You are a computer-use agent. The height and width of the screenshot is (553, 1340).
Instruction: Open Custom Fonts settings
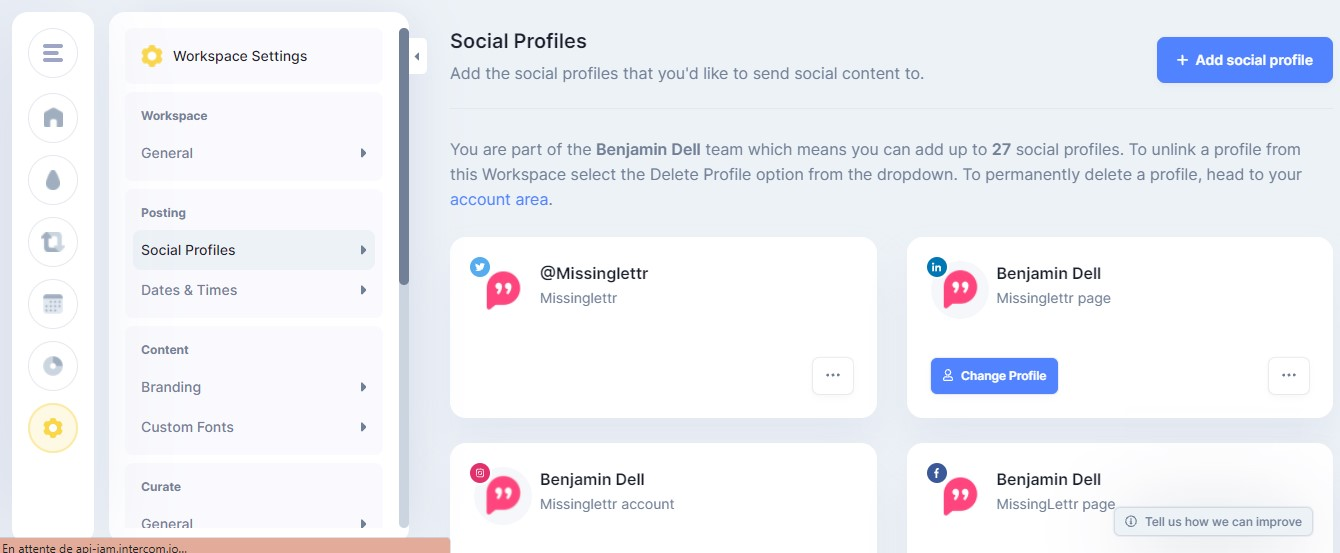click(254, 427)
